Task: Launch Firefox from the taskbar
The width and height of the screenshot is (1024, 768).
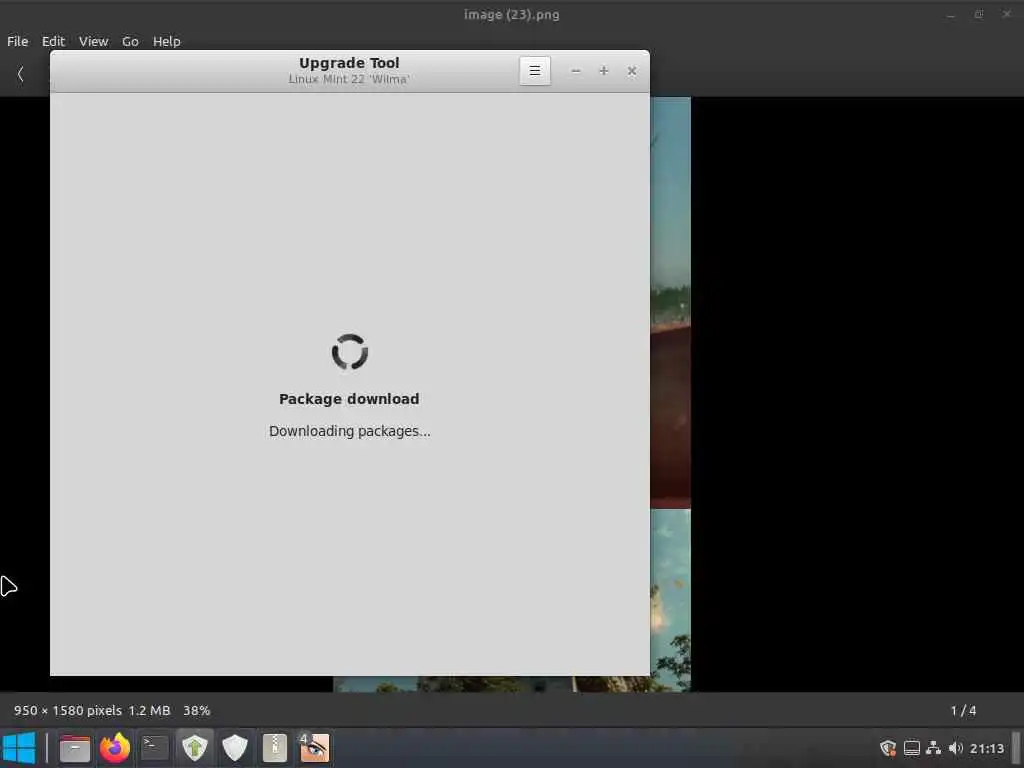Action: coord(115,748)
